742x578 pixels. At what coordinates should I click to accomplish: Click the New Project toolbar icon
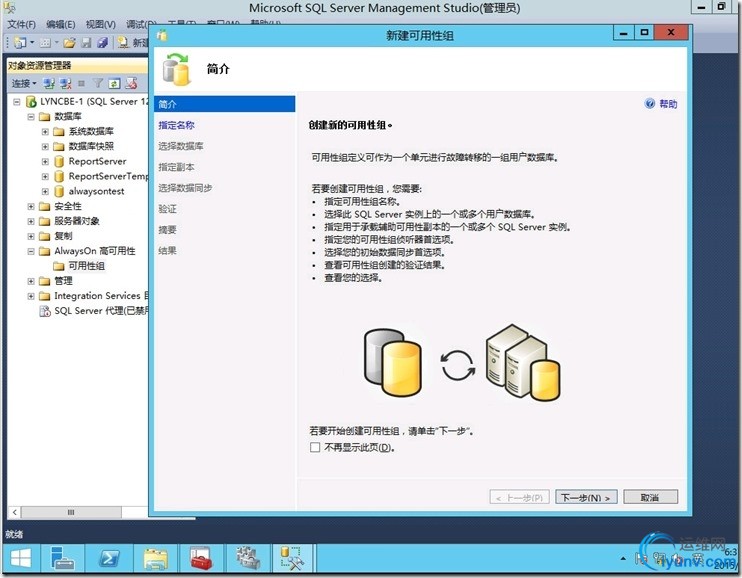pos(20,43)
